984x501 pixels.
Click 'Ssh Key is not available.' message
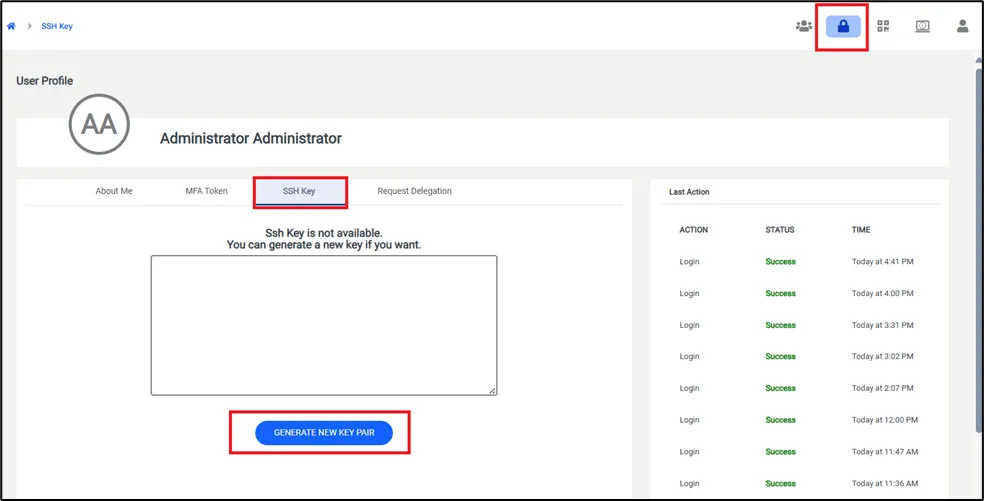pyautogui.click(x=324, y=234)
